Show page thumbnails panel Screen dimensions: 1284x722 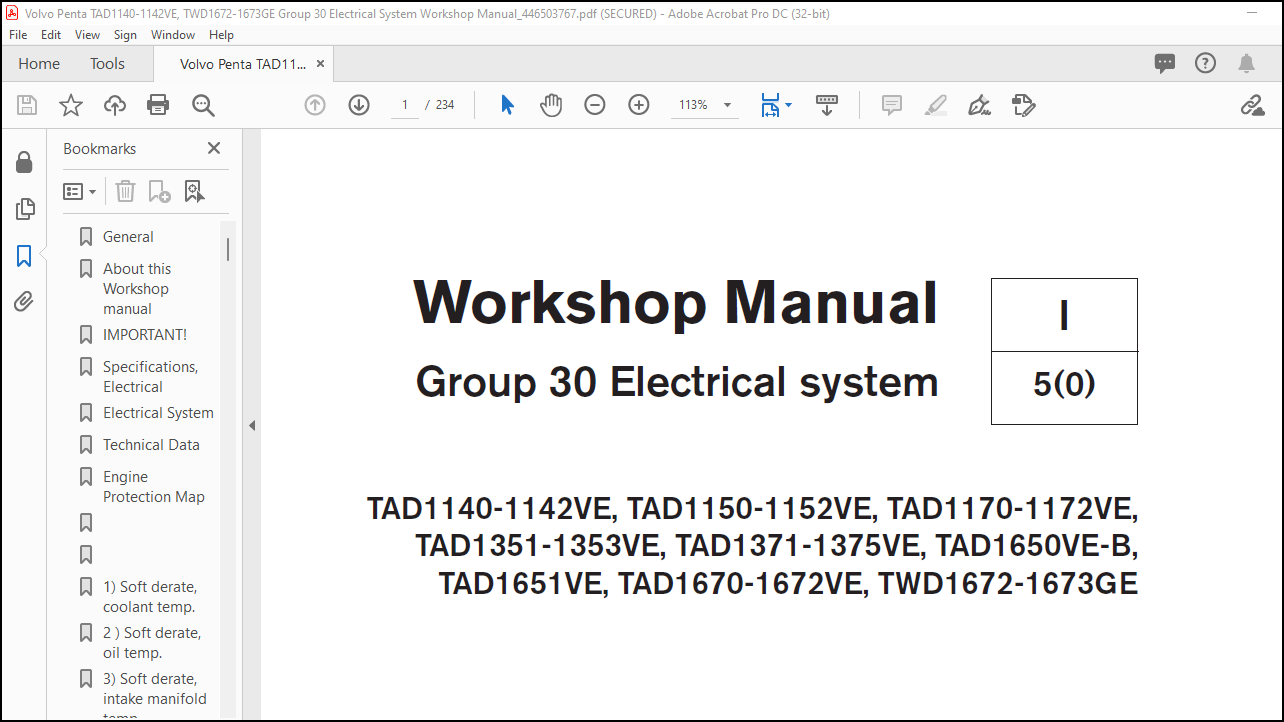coord(24,209)
